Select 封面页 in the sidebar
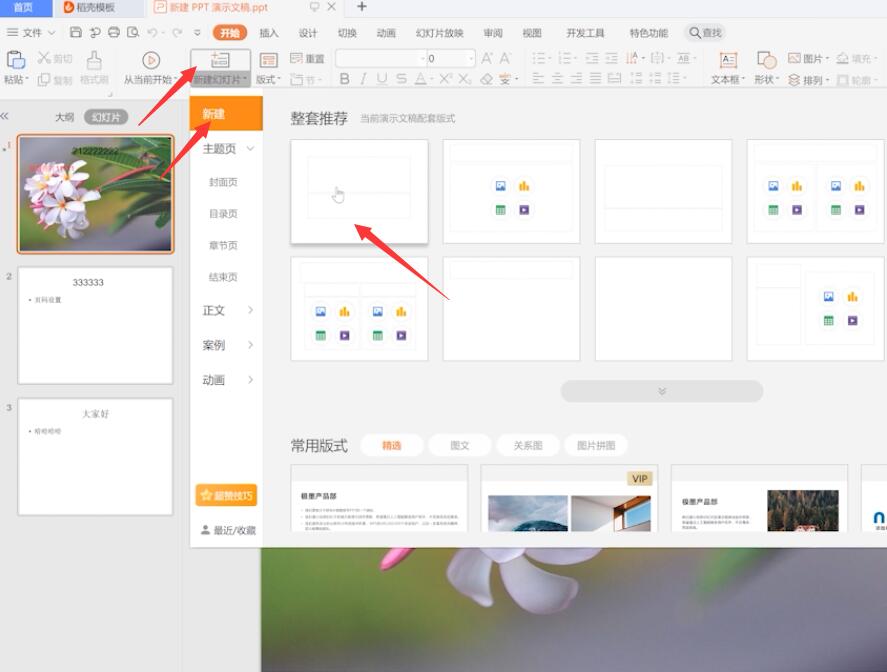Screen dimensions: 887x672 tap(223, 182)
